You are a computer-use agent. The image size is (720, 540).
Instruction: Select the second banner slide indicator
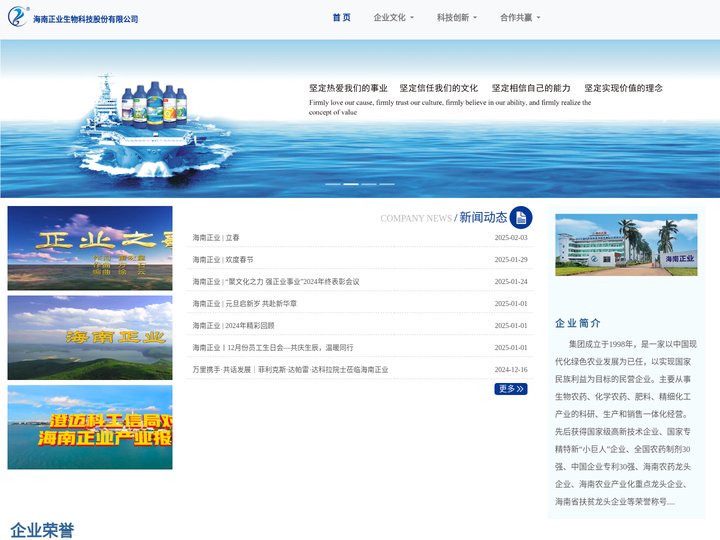tap(351, 184)
